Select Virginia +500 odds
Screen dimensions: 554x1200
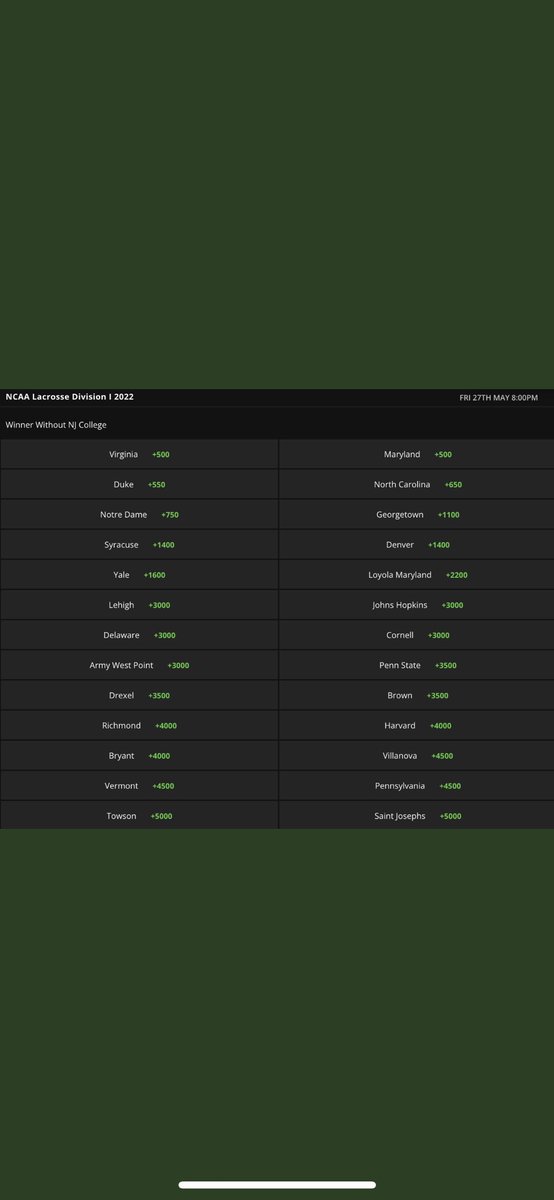[139, 454]
